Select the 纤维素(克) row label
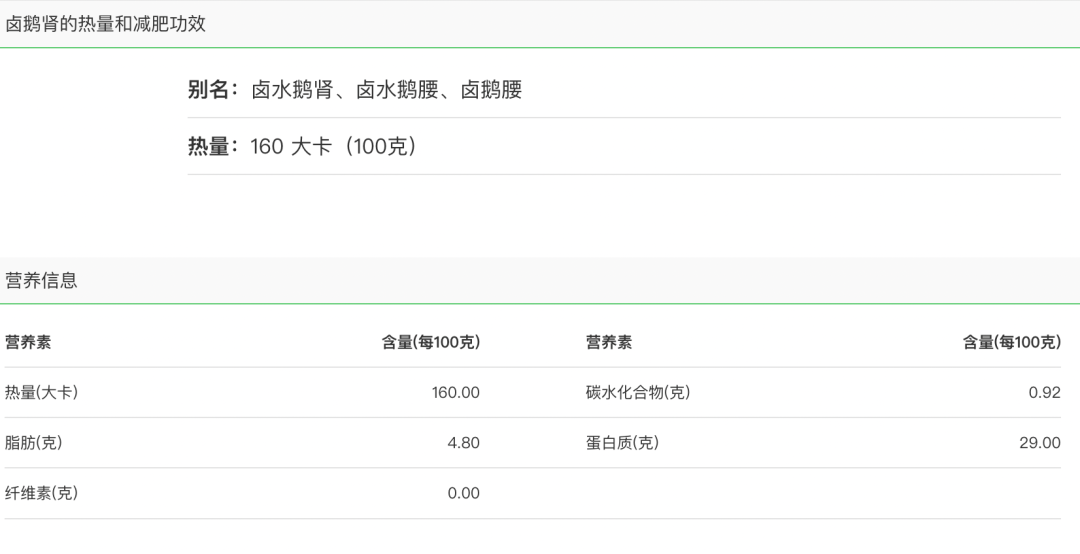The height and width of the screenshot is (554, 1080). [41, 493]
